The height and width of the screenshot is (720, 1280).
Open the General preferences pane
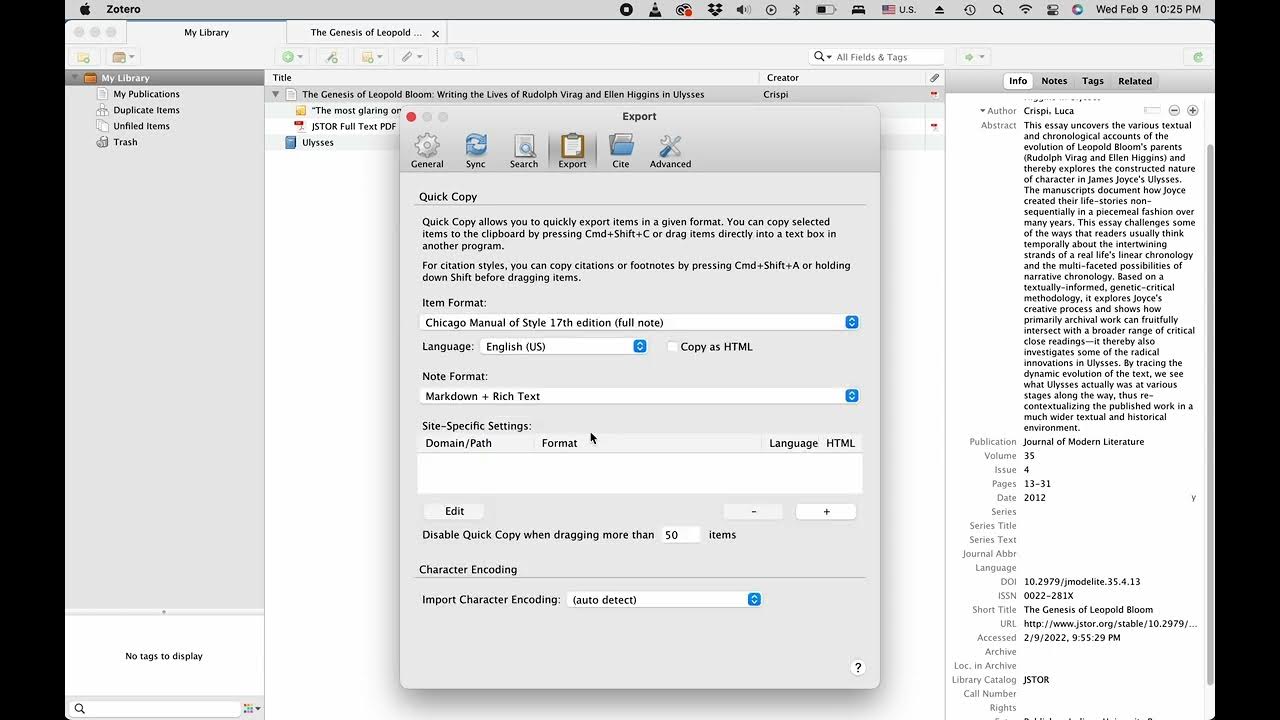(427, 150)
